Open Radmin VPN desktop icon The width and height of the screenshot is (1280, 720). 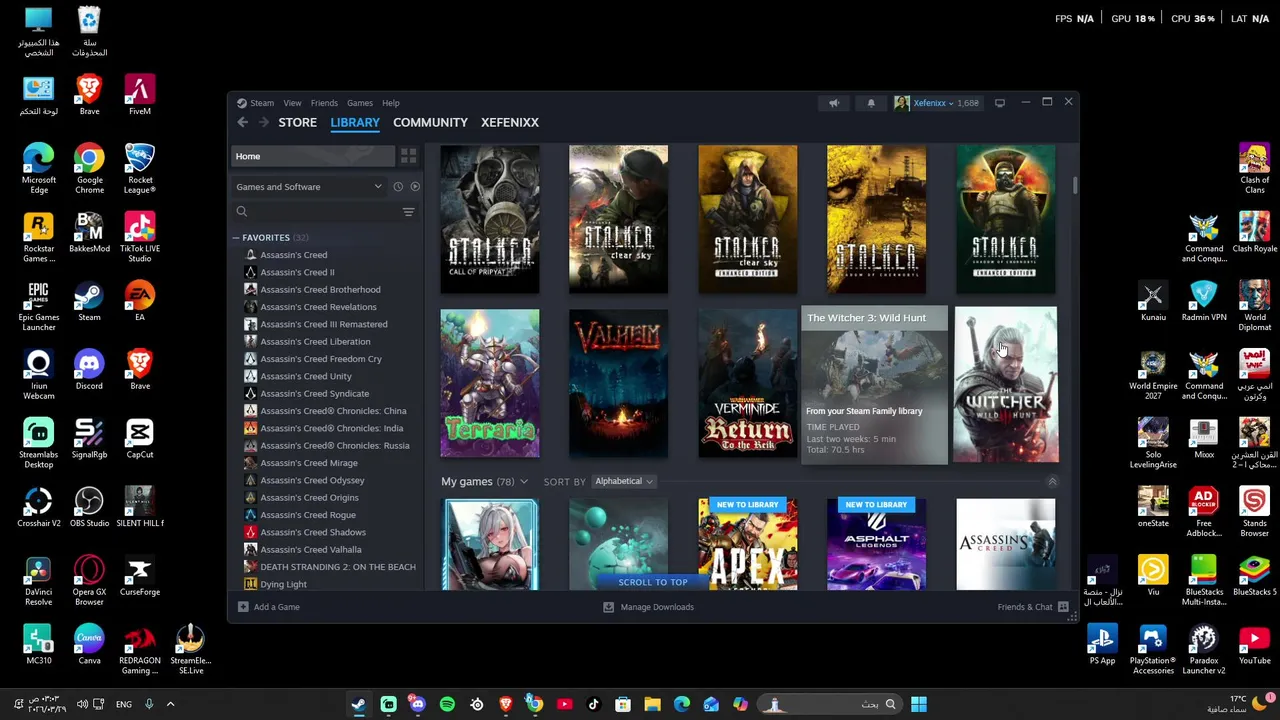tap(1204, 301)
